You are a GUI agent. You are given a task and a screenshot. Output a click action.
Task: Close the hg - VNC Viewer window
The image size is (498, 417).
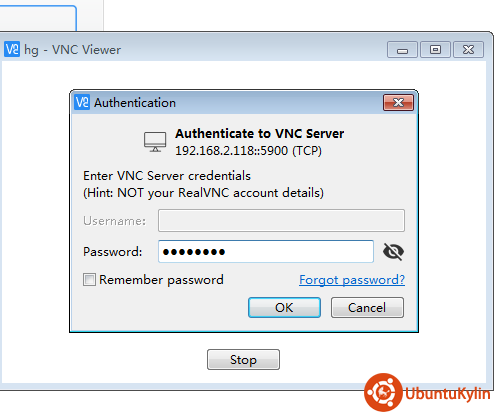point(468,50)
